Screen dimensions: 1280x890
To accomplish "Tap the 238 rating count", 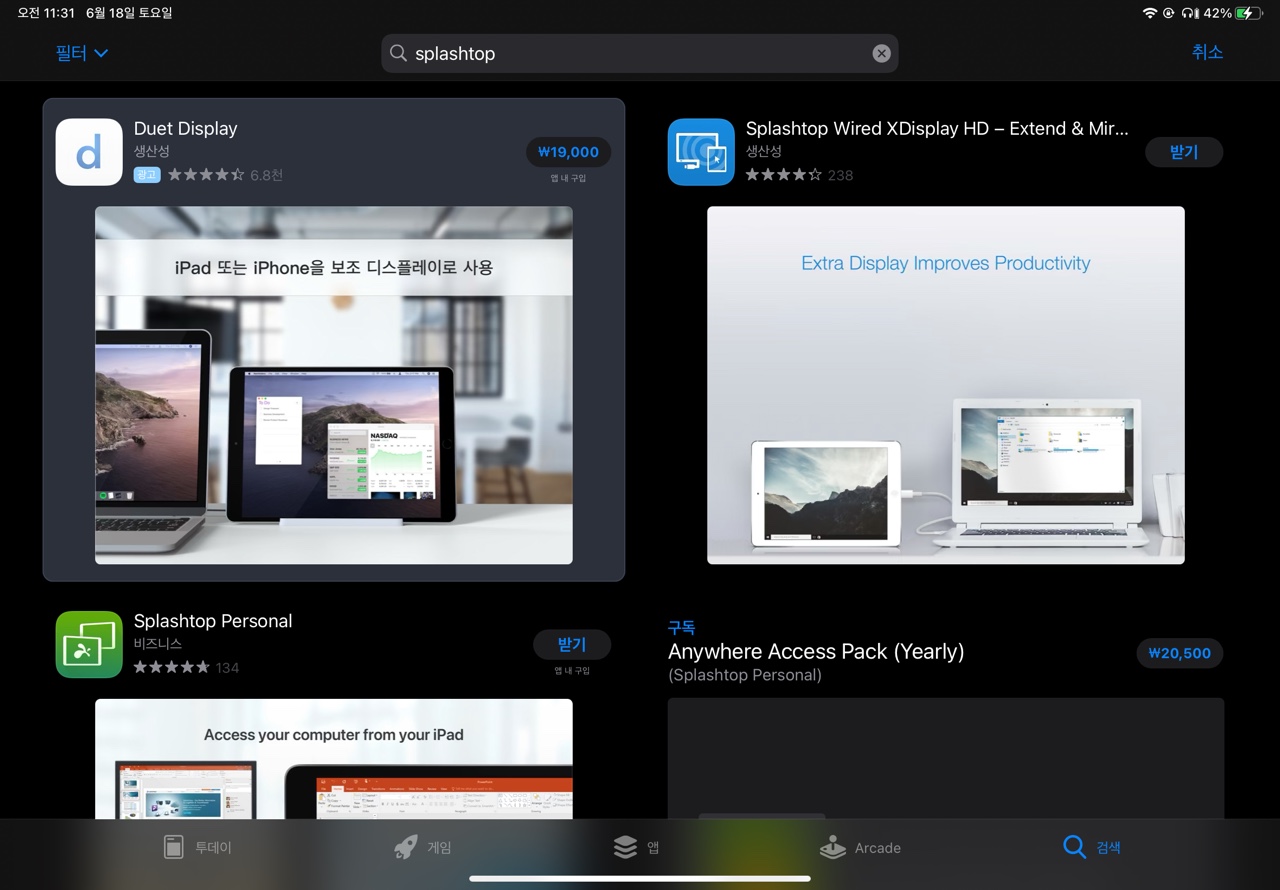I will (x=840, y=175).
